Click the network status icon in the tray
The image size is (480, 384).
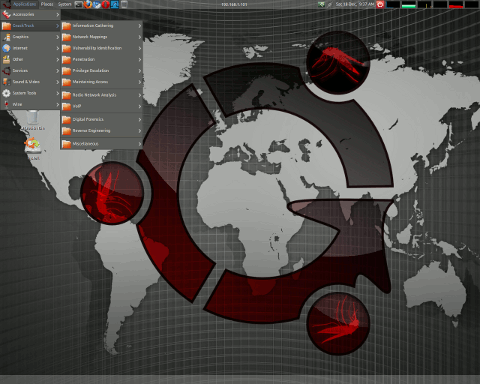point(321,4)
